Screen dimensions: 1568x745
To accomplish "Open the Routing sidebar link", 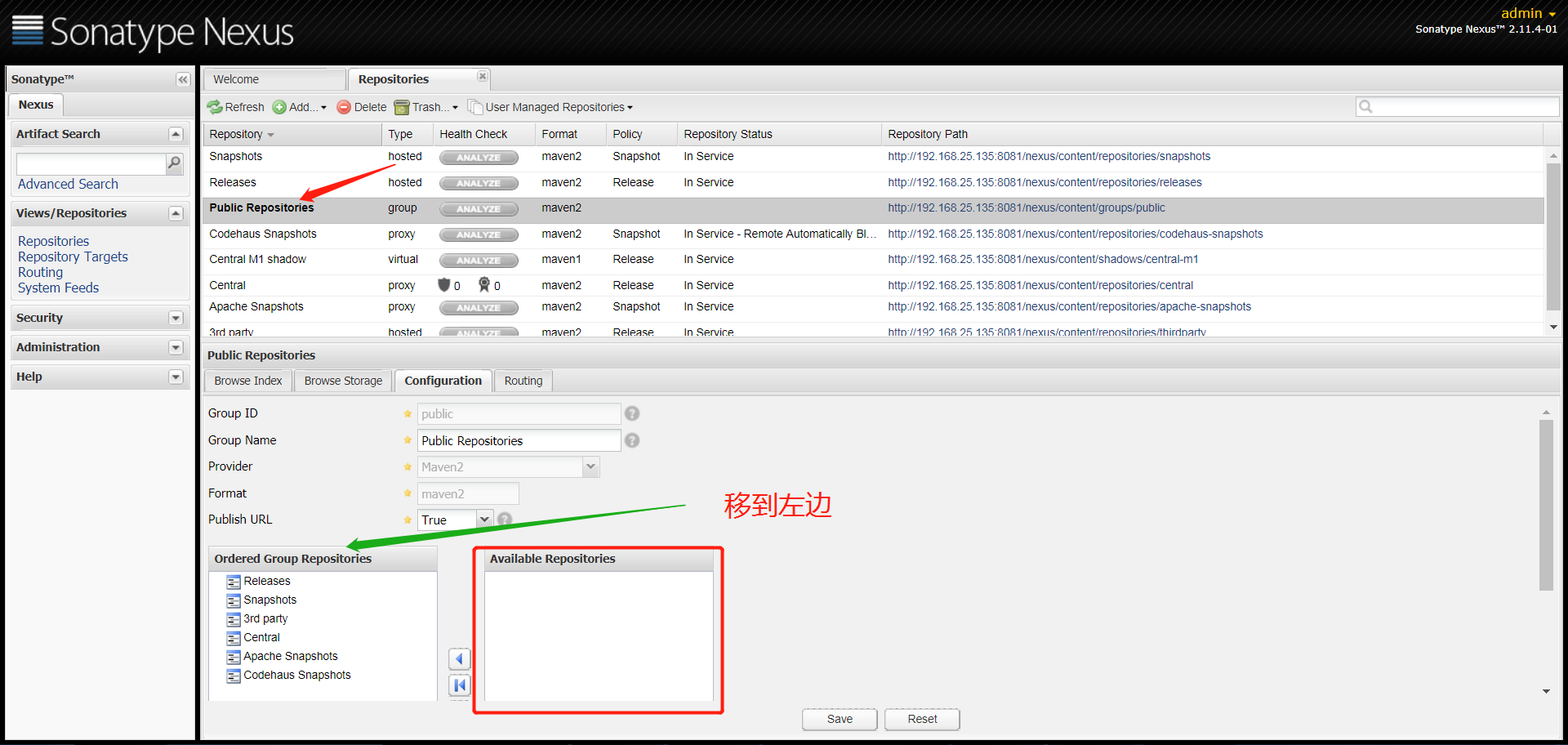I will pos(40,272).
